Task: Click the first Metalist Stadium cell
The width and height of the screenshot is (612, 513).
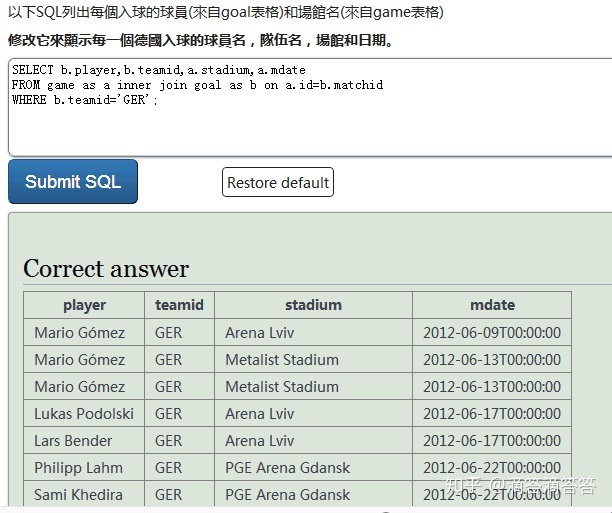Action: [x=282, y=359]
